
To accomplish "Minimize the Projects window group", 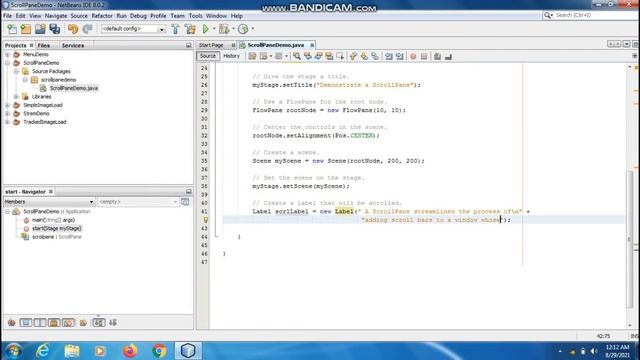I will [x=189, y=45].
